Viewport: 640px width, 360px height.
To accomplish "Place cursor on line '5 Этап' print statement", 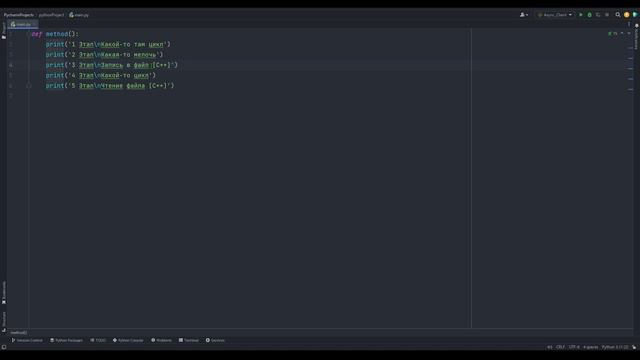I will [x=110, y=86].
